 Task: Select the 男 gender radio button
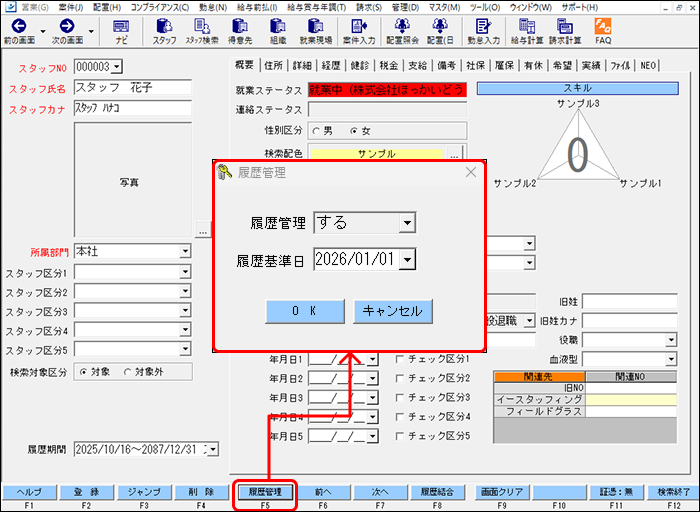(x=316, y=131)
